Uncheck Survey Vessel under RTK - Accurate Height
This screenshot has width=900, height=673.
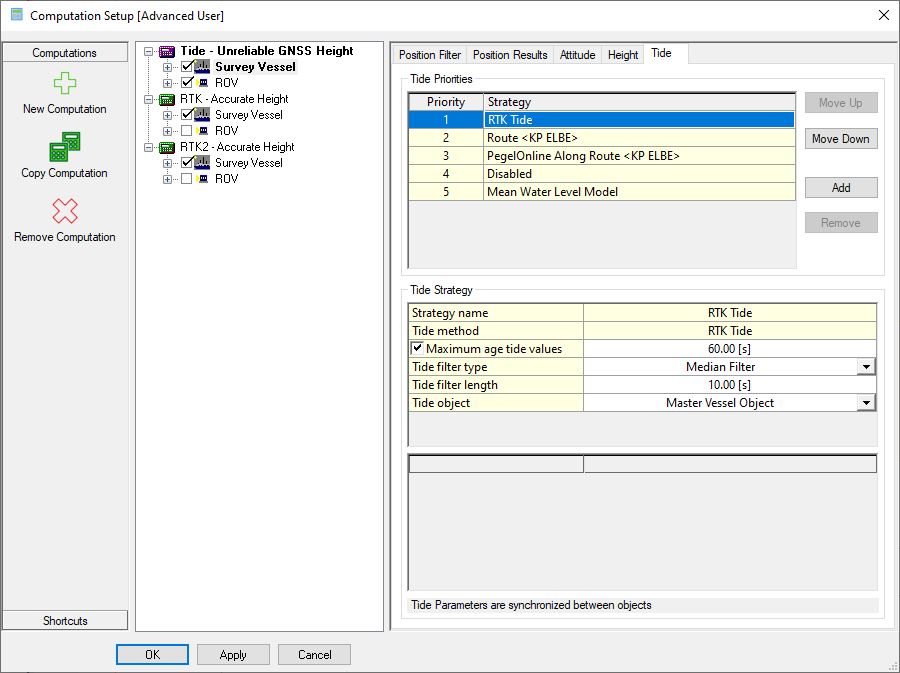pos(187,115)
